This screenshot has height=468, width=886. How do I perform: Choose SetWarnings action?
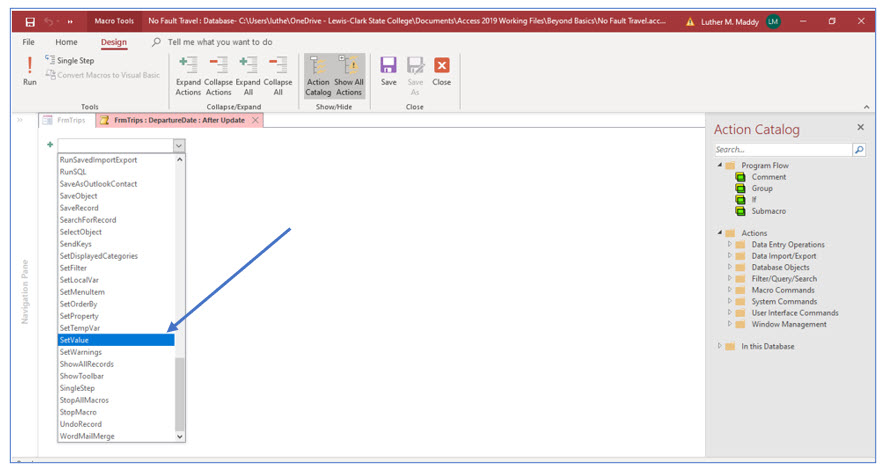116,352
